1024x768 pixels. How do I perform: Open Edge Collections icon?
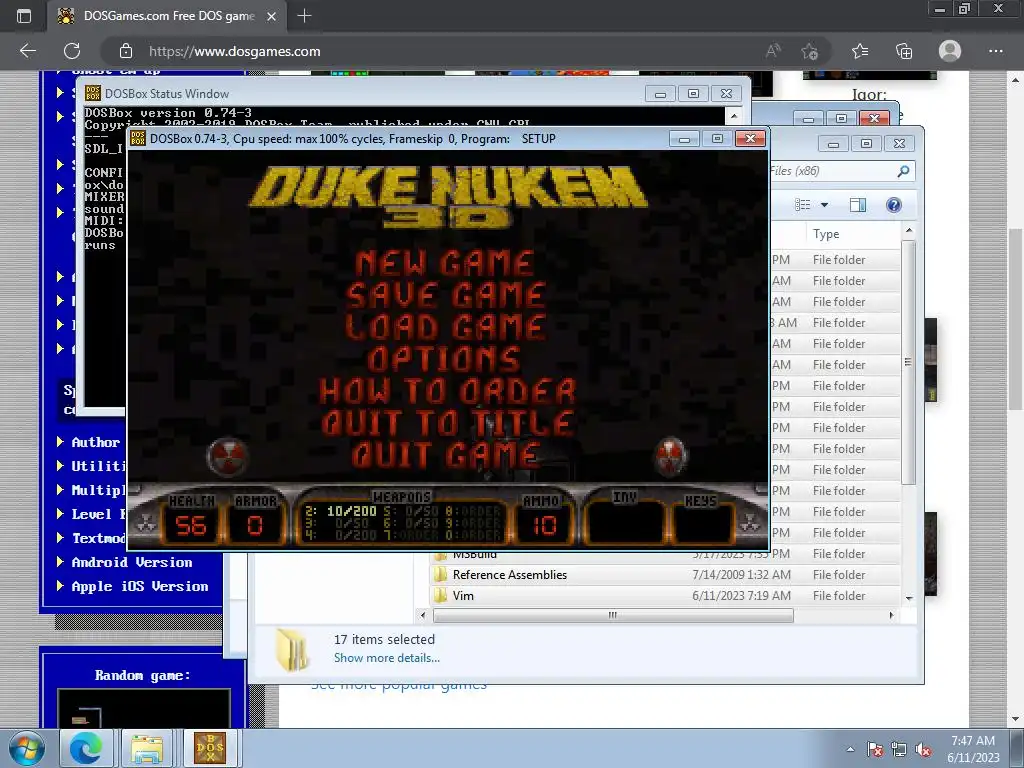(904, 51)
